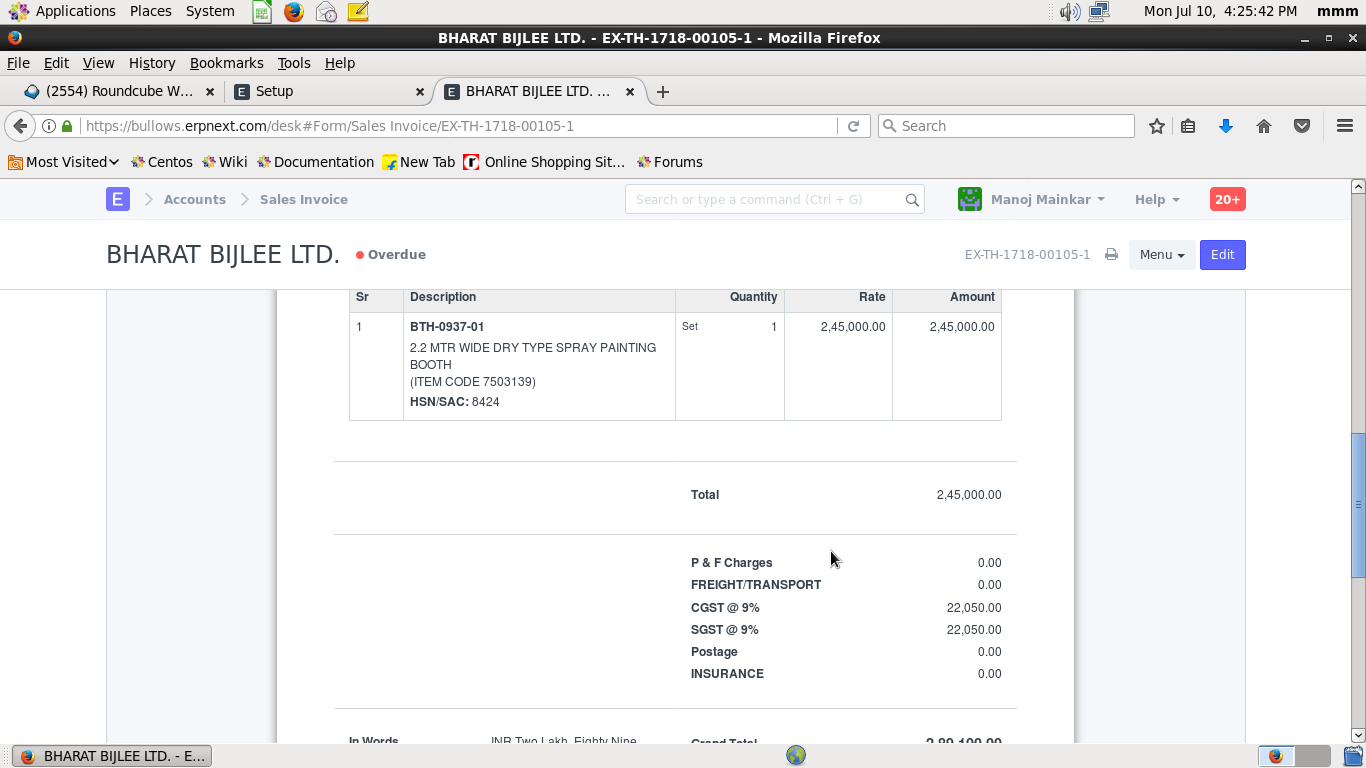The height and width of the screenshot is (768, 1366).
Task: Open the new tab plus button
Action: click(662, 92)
